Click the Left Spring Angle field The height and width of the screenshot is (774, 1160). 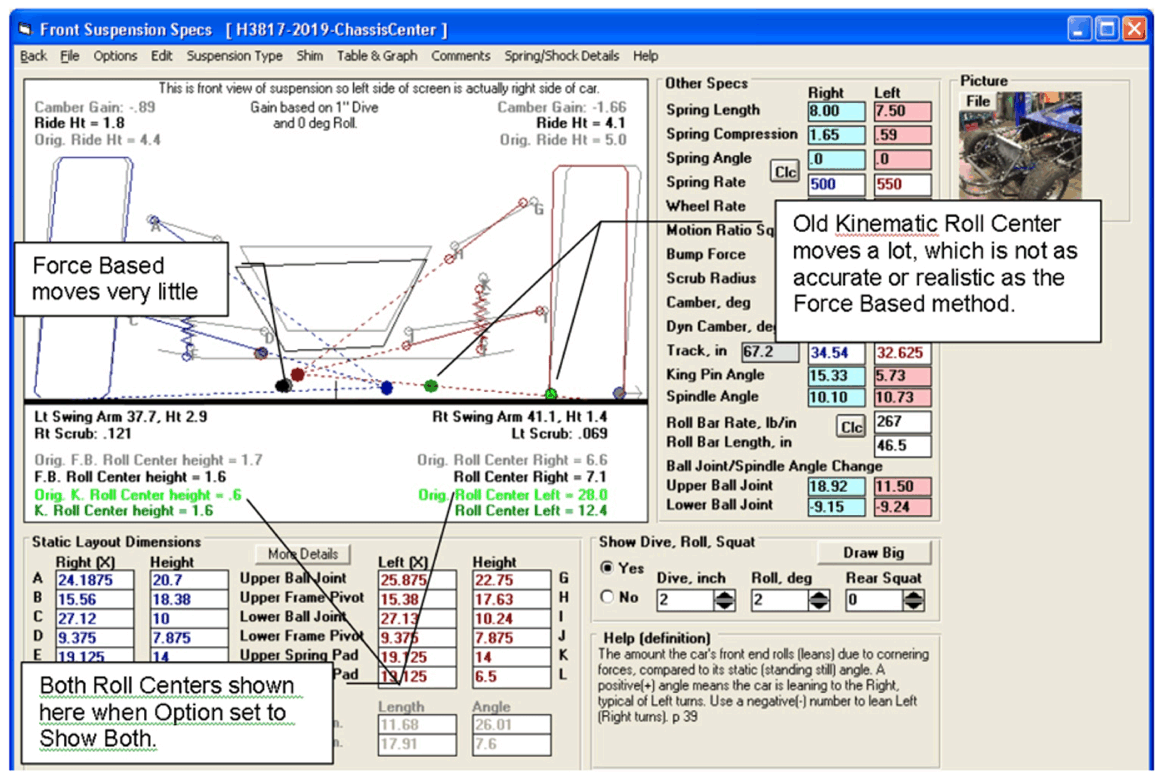(x=902, y=160)
